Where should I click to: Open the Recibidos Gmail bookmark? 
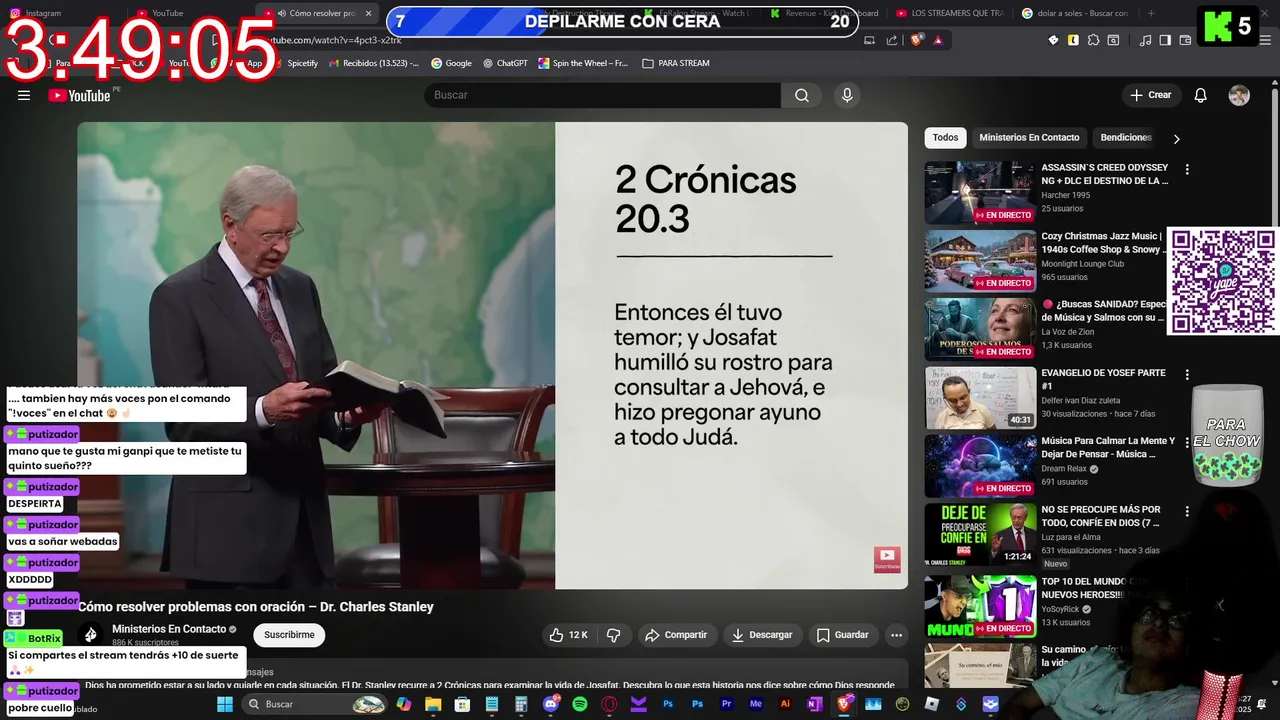coord(372,63)
